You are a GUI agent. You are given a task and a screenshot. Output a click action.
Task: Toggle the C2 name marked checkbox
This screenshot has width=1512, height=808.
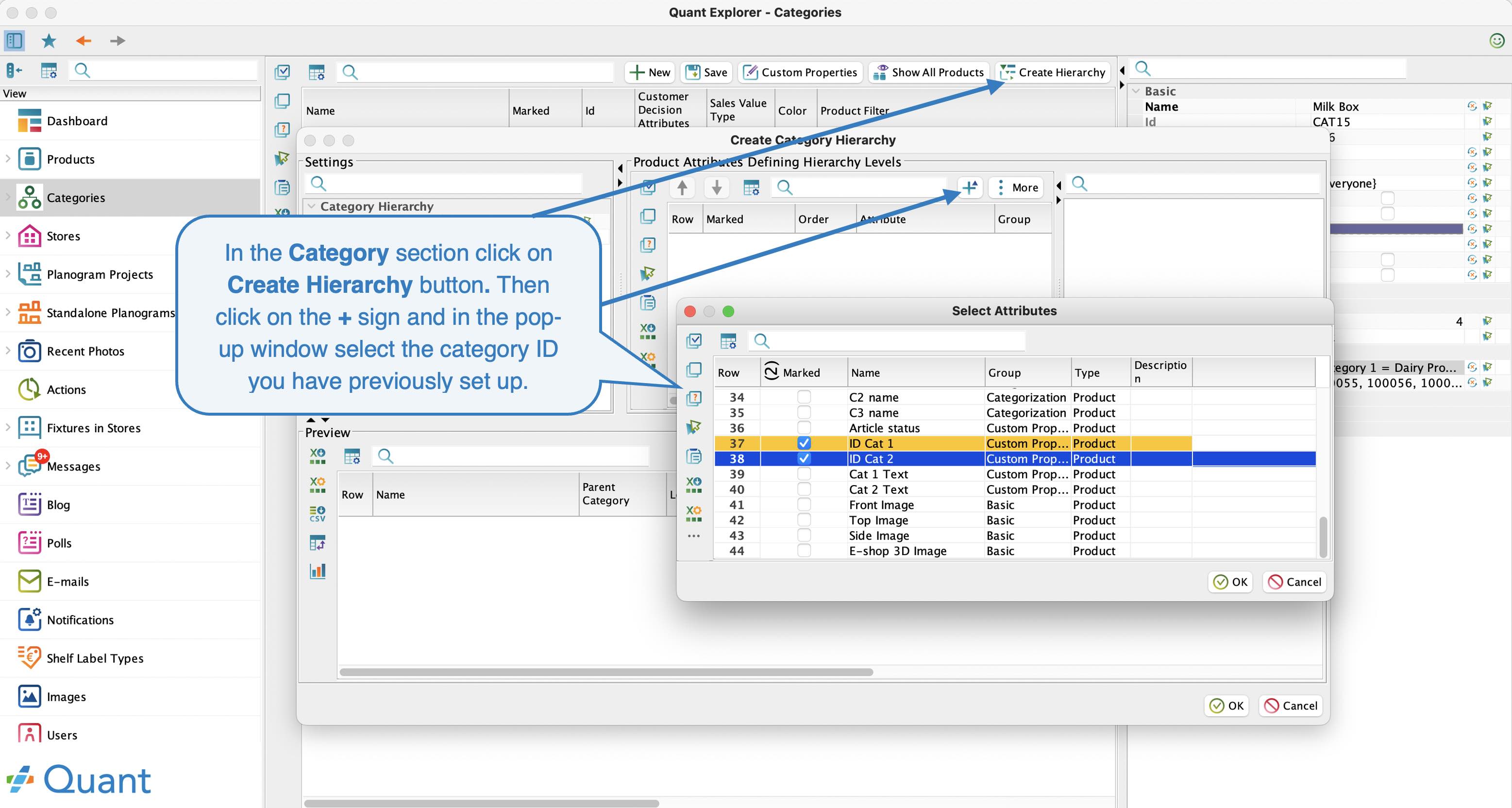click(x=804, y=397)
